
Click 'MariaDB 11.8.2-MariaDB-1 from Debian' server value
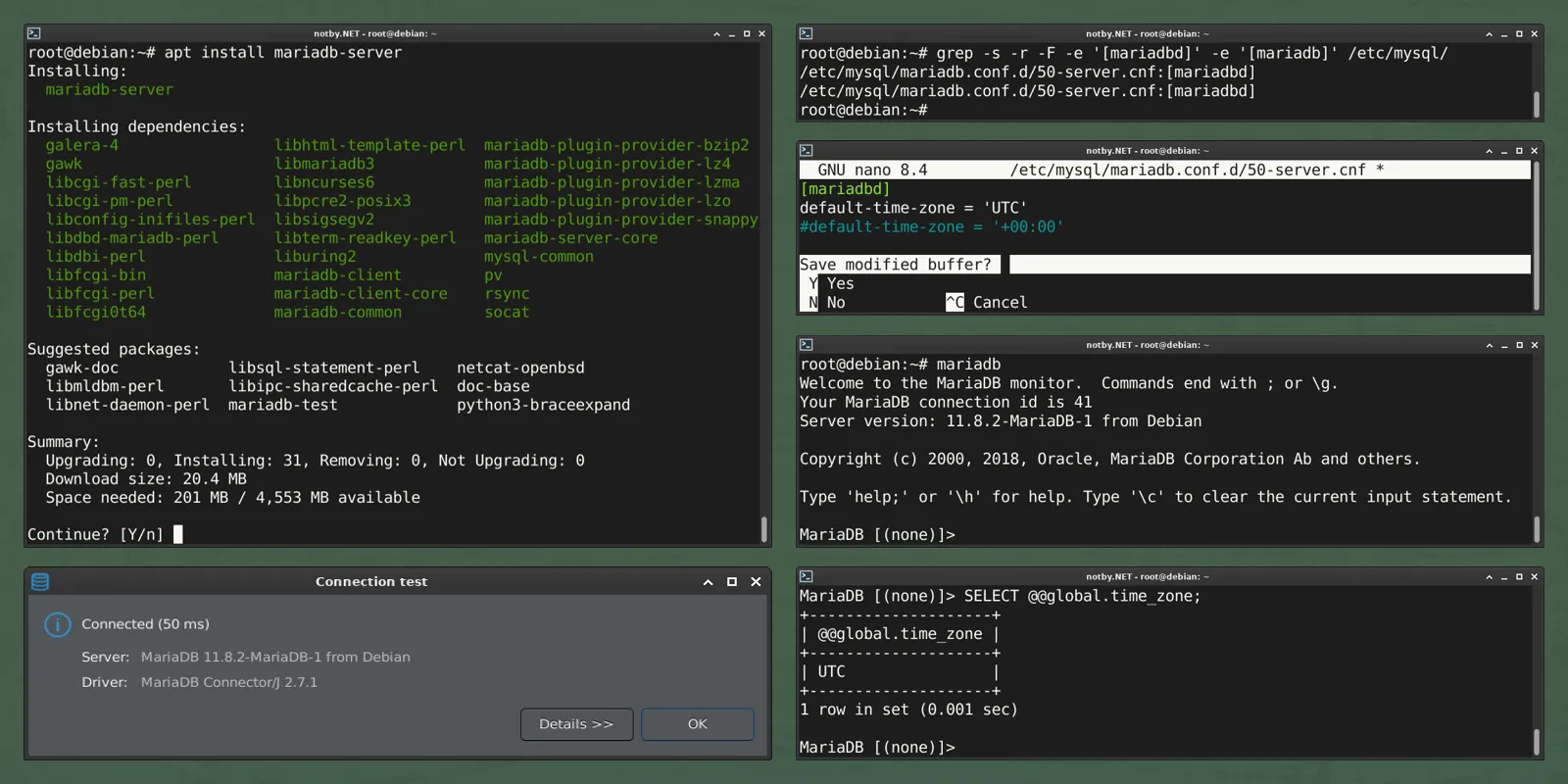coord(275,657)
